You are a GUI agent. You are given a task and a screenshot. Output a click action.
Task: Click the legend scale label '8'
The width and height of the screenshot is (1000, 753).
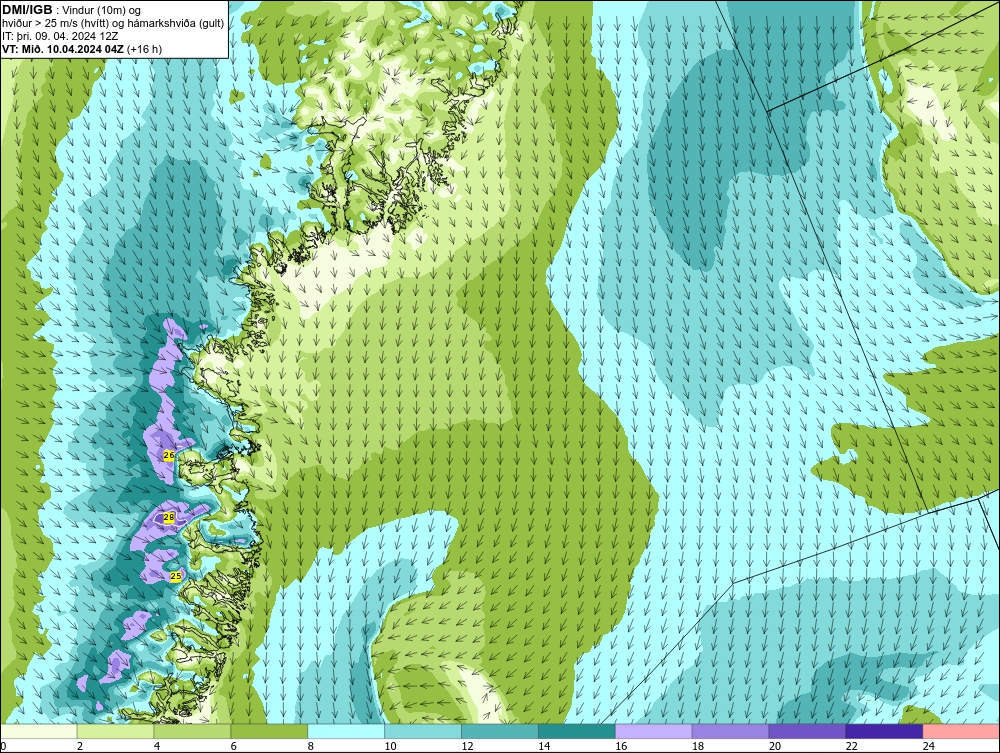[x=311, y=746]
